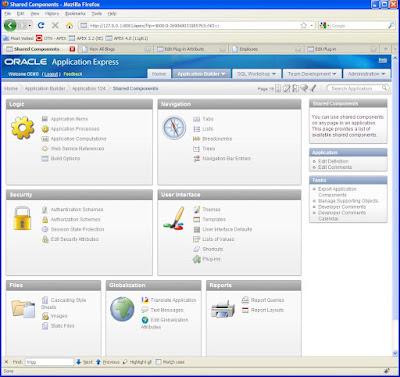The image size is (400, 377).
Task: Open the Authentication Schemes link
Action: 77,209
